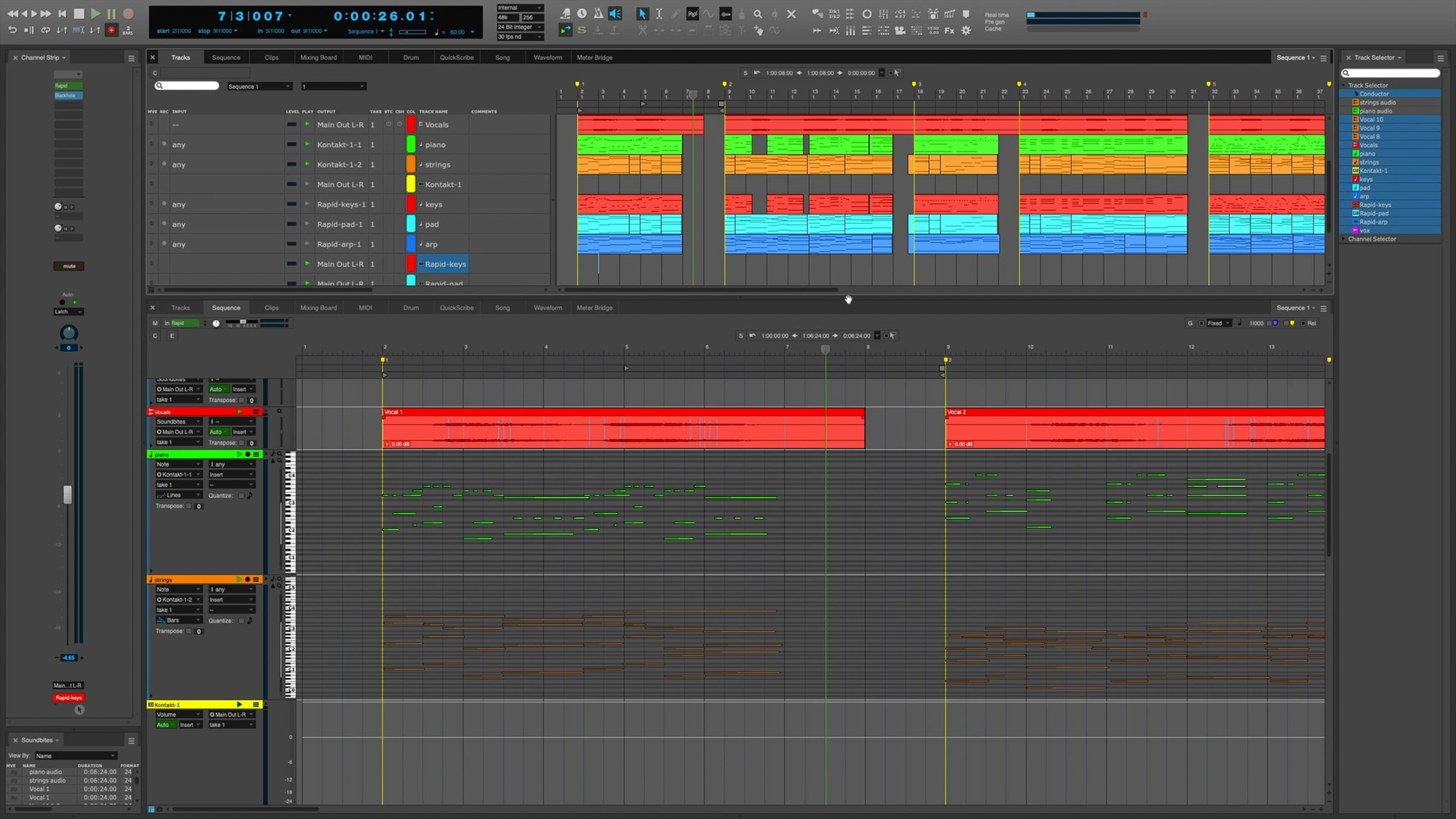The height and width of the screenshot is (819, 1456).
Task: Click mute button in Channel Strip
Action: click(x=69, y=266)
